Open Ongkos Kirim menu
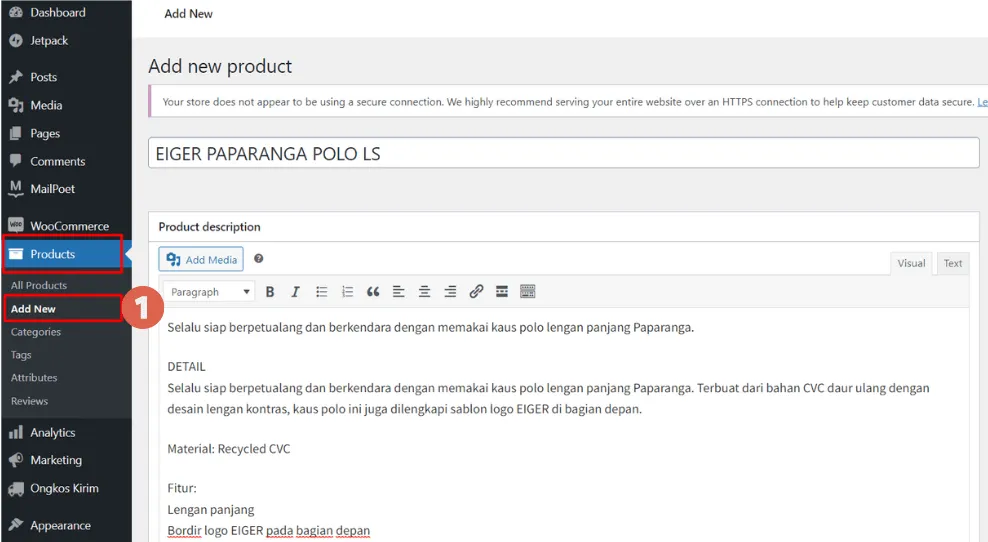Screen dimensions: 988x542 point(64,488)
